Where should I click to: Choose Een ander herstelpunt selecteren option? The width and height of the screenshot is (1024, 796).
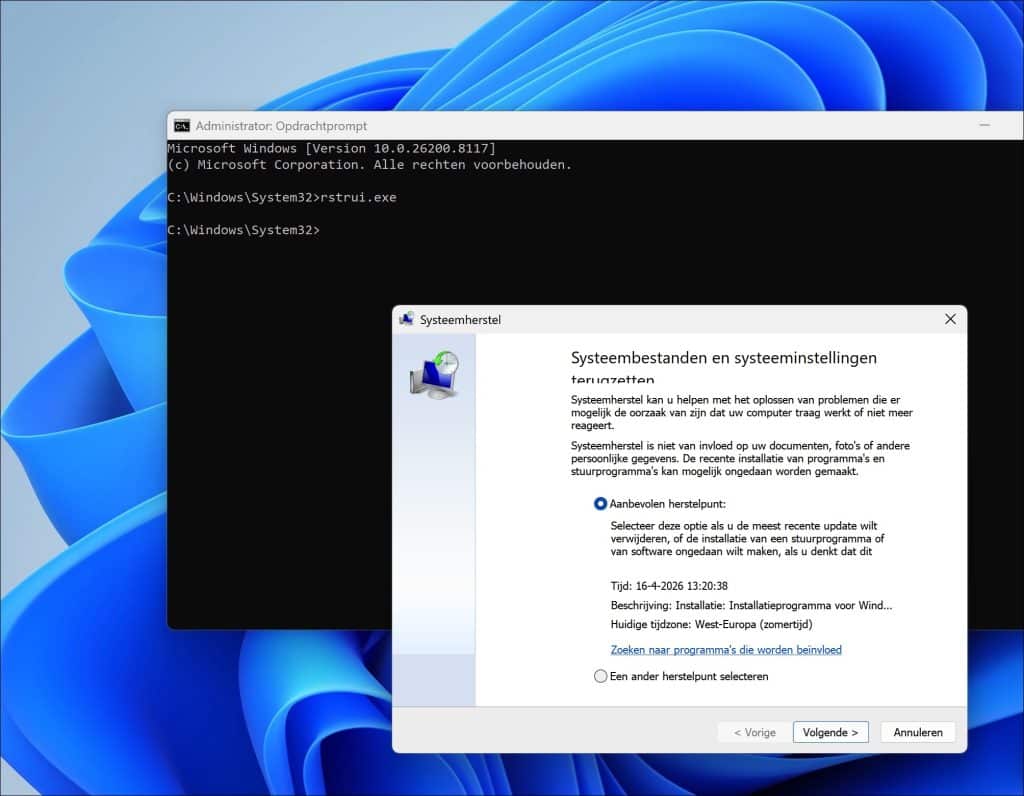coord(601,676)
